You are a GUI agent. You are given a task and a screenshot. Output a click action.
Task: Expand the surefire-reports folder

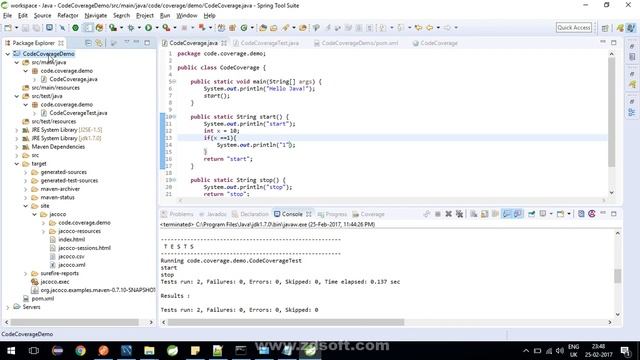coord(26,273)
